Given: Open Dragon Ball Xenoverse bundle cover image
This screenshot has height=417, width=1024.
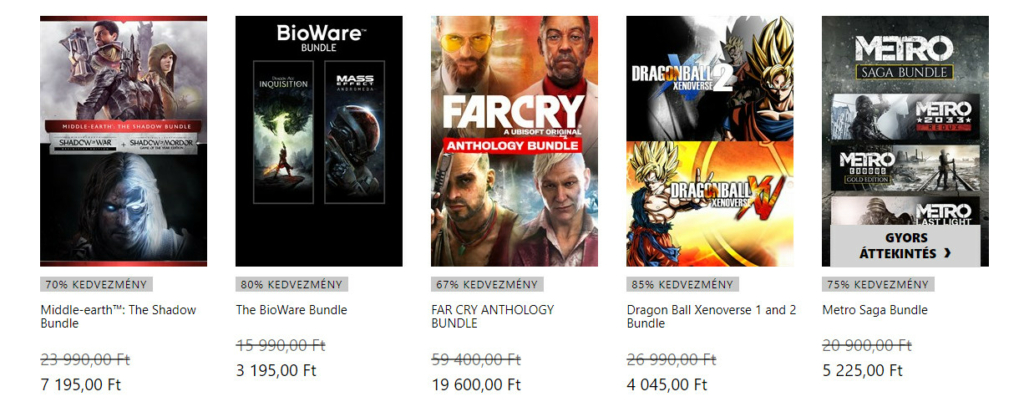Looking at the screenshot, I should [x=710, y=141].
